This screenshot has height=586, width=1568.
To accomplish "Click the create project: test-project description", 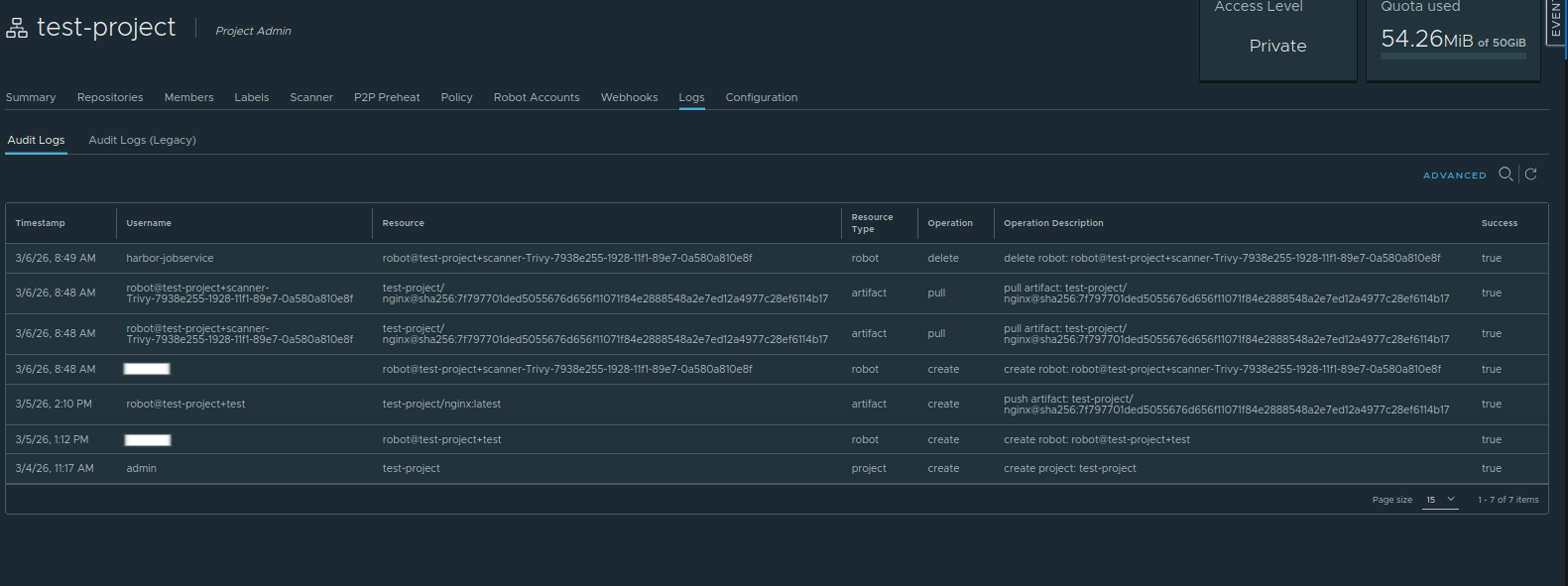I will pos(1070,468).
